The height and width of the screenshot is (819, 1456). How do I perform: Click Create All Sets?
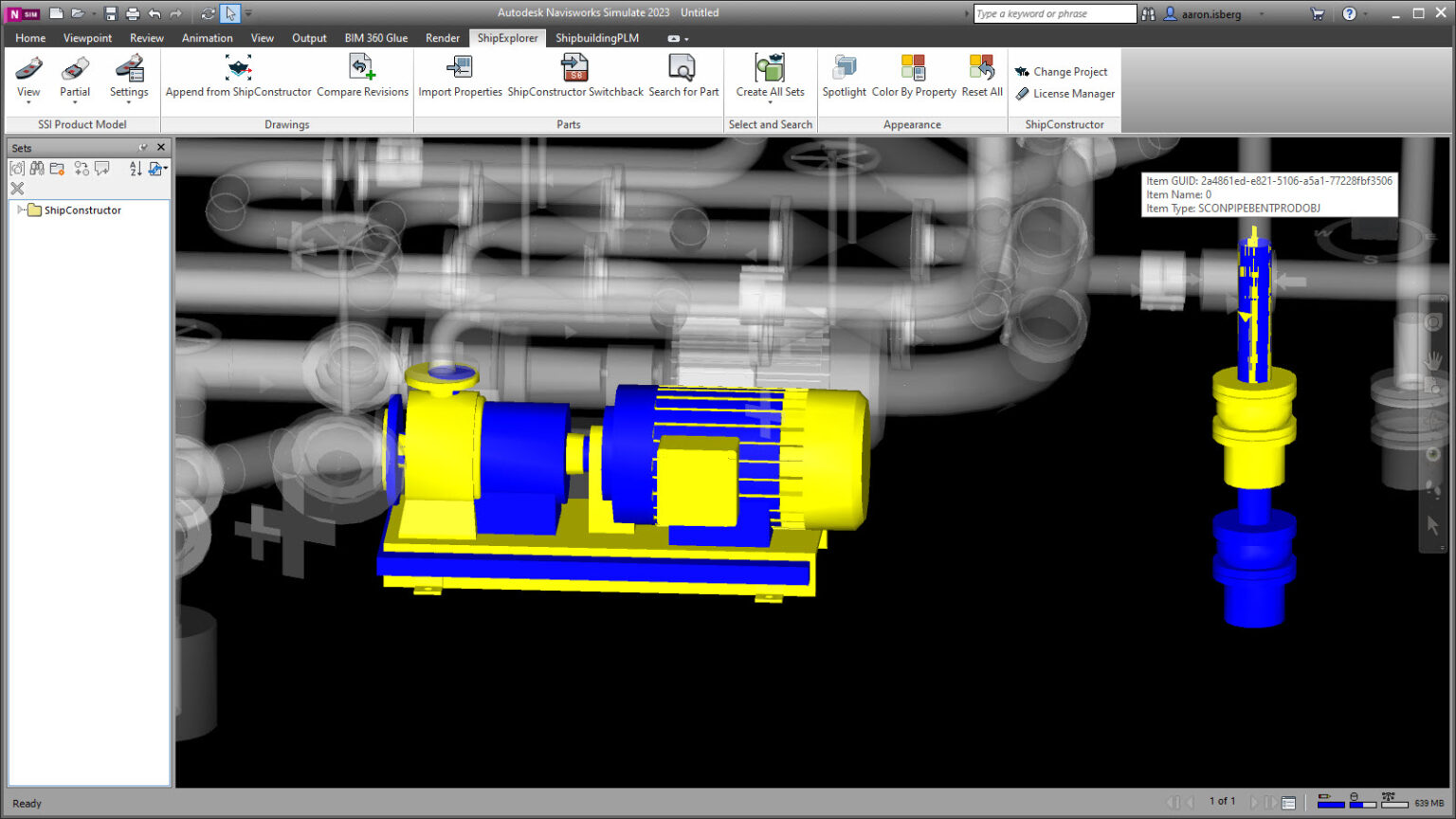[x=770, y=76]
